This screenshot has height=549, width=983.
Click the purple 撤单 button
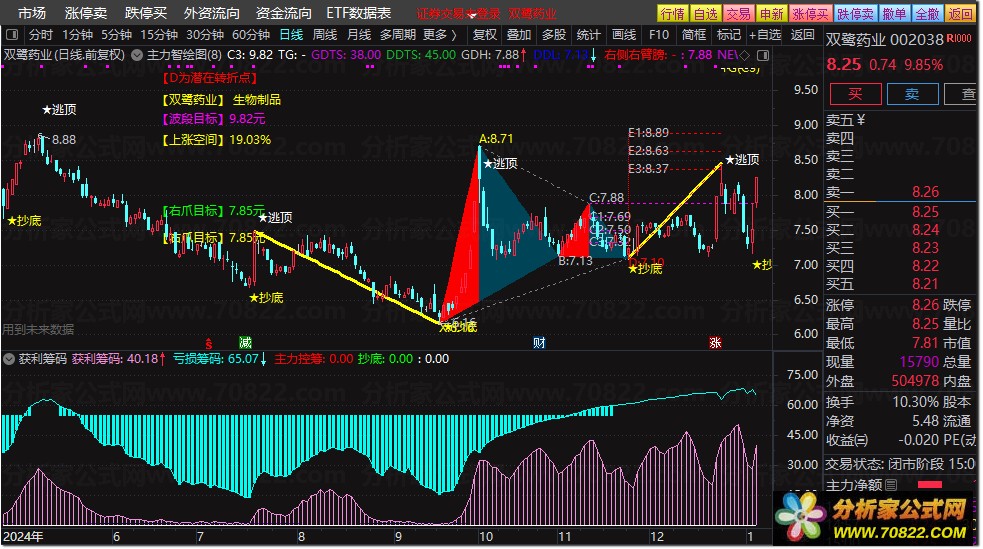pos(894,14)
